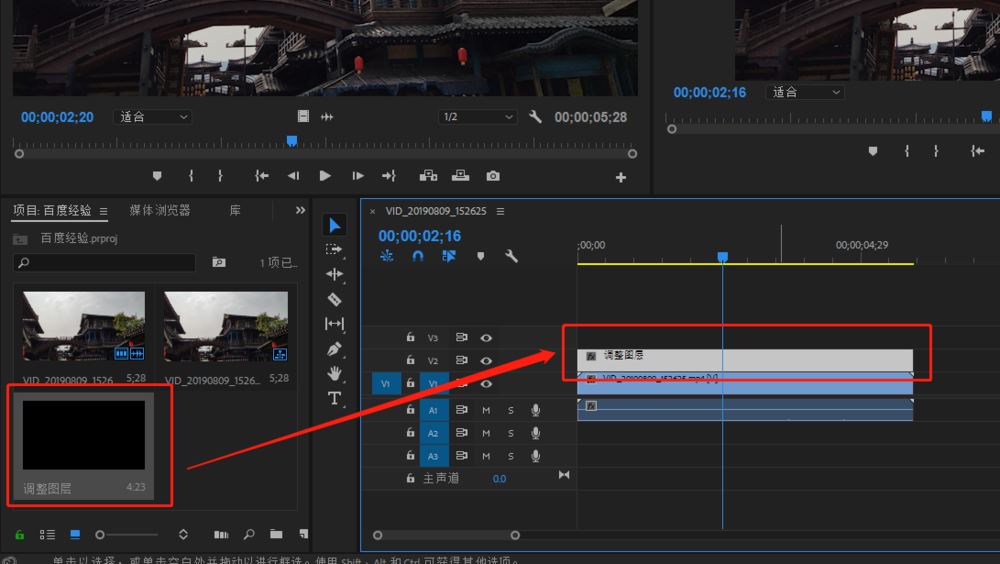Viewport: 1000px width, 564px height.
Task: Select the Pen tool
Action: click(x=334, y=349)
